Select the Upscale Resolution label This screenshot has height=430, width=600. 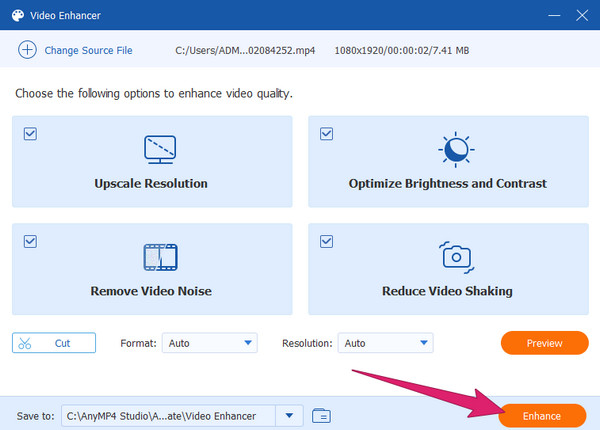click(x=151, y=184)
